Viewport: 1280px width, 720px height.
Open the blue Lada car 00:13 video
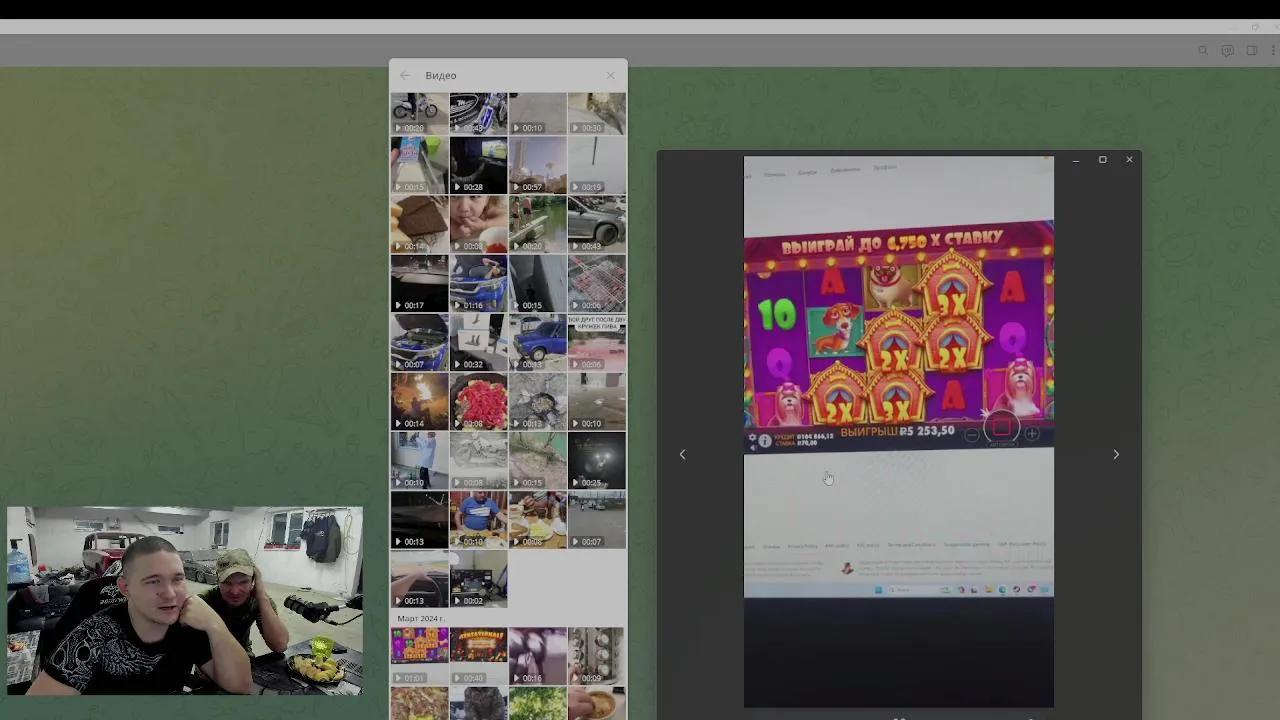537,342
